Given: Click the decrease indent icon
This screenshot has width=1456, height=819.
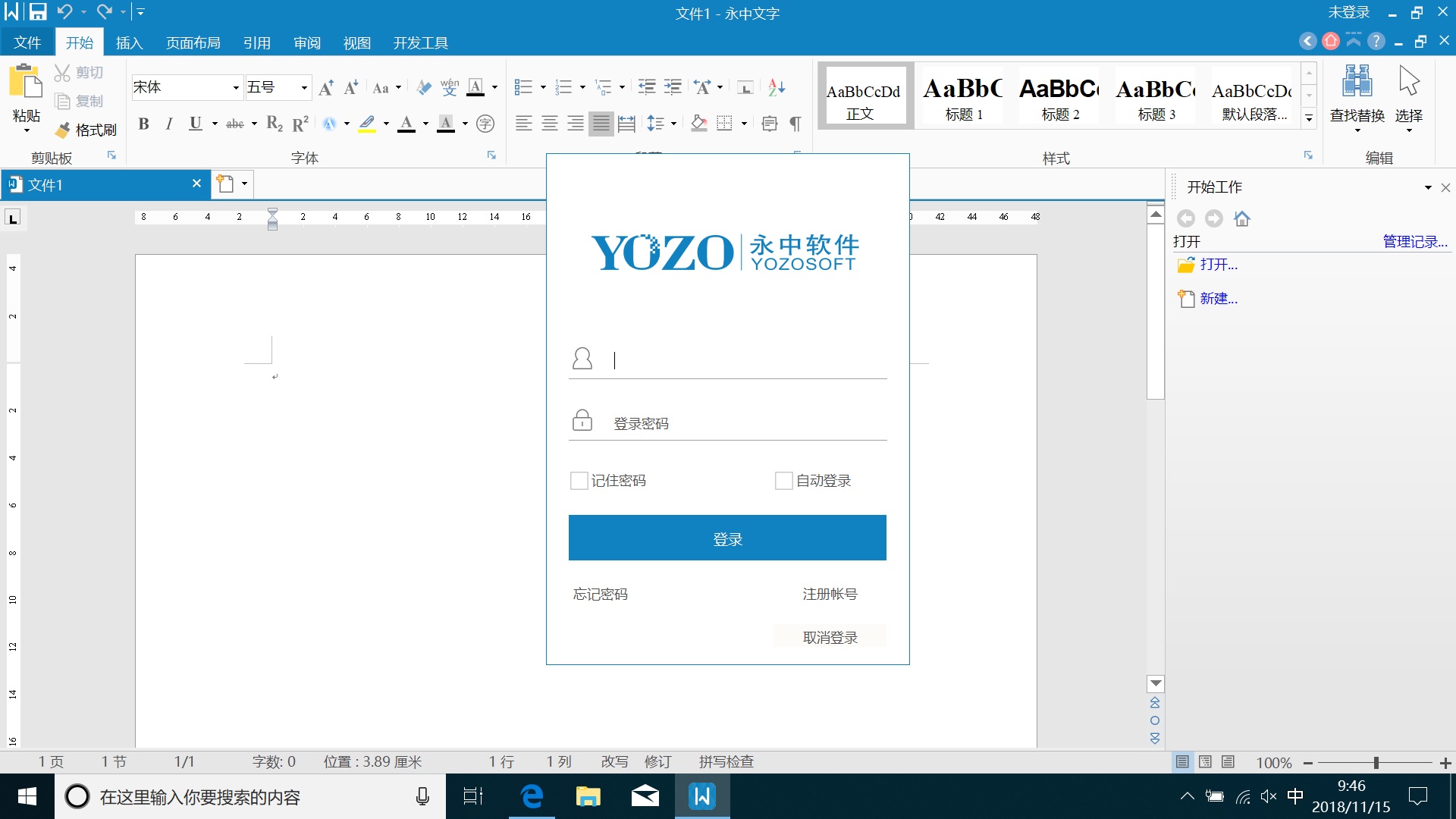Looking at the screenshot, I should click(x=647, y=87).
